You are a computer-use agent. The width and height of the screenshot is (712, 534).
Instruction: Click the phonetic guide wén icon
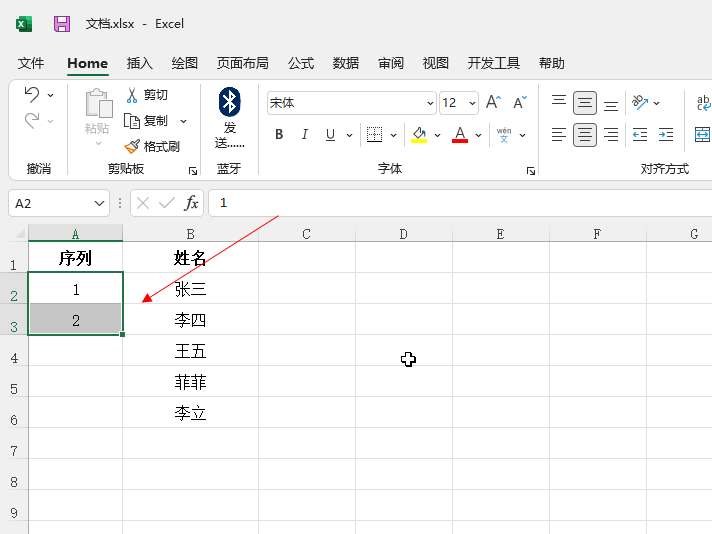pyautogui.click(x=504, y=135)
